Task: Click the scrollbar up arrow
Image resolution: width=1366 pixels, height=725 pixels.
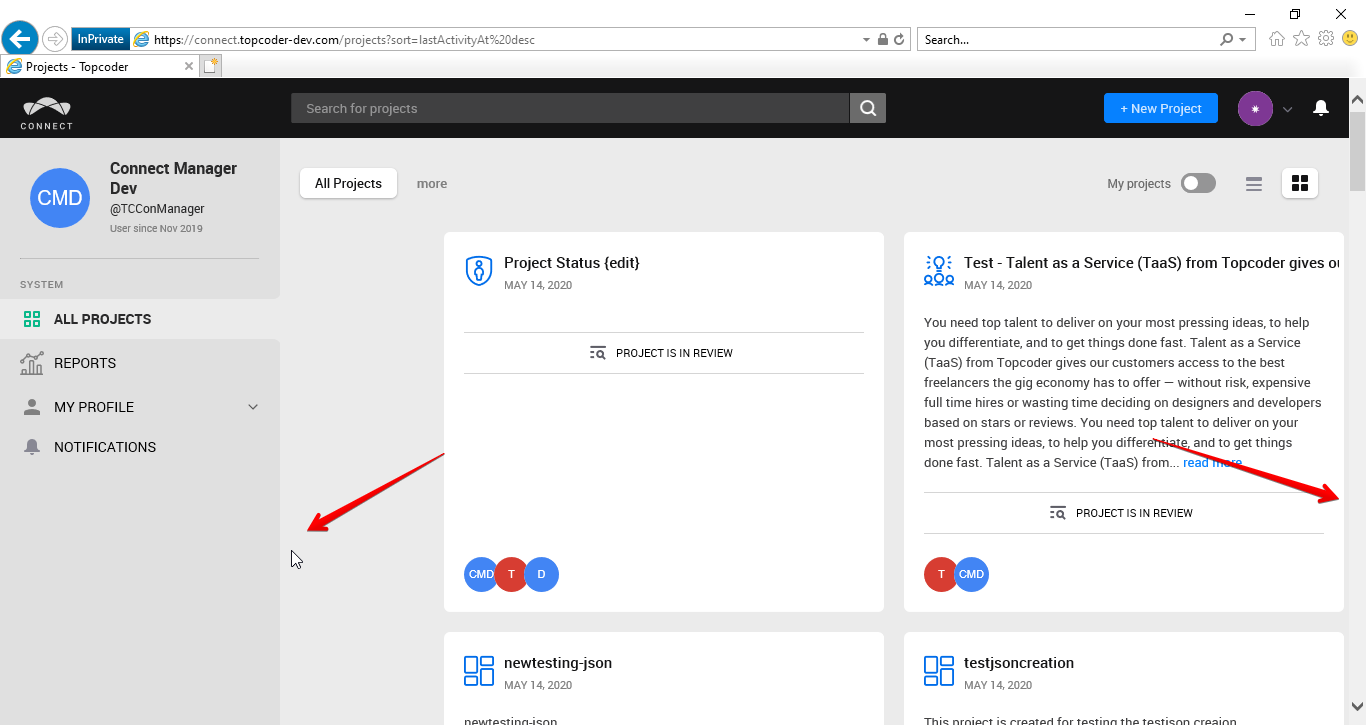Action: [x=1357, y=100]
